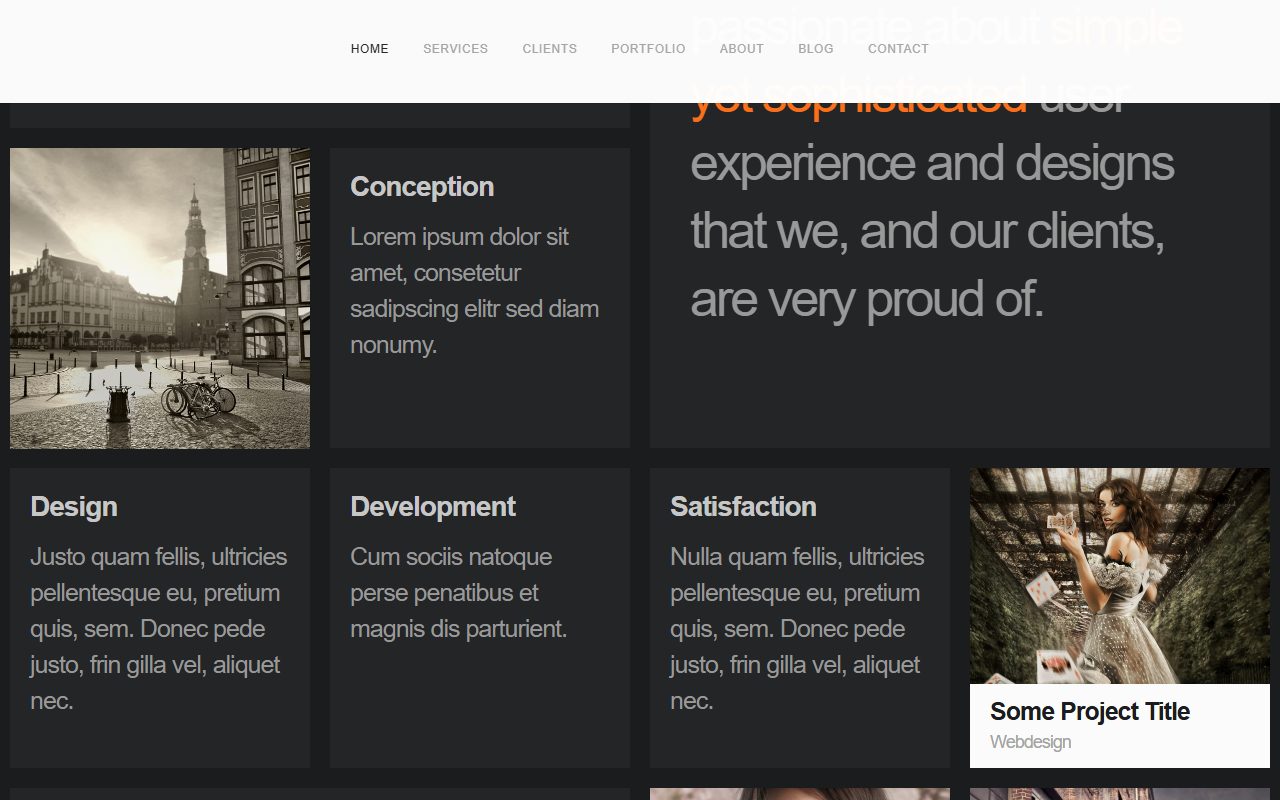This screenshot has width=1280, height=800.
Task: Open the Some Project Title link
Action: click(1089, 711)
